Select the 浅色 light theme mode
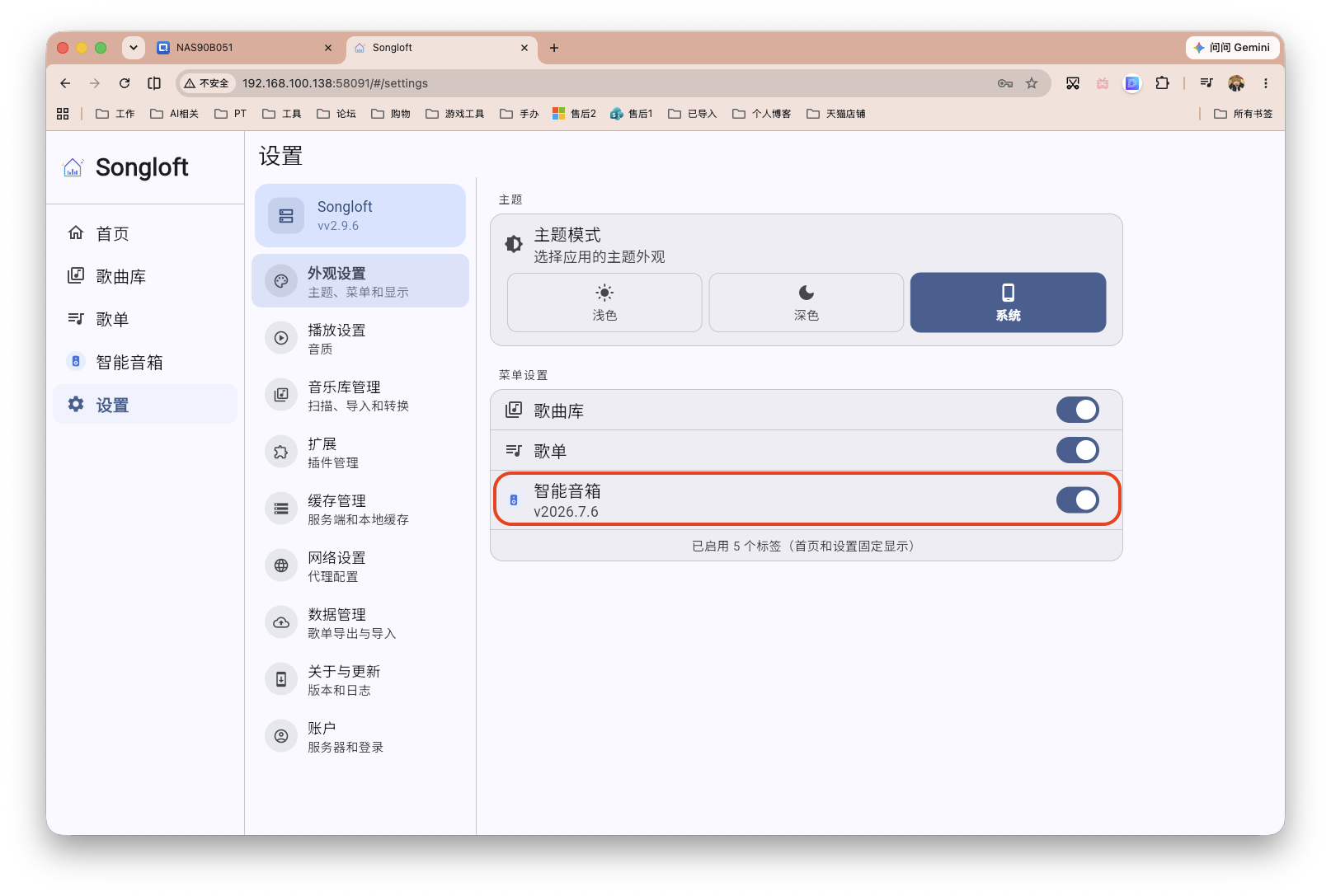This screenshot has height=896, width=1331. click(x=604, y=303)
